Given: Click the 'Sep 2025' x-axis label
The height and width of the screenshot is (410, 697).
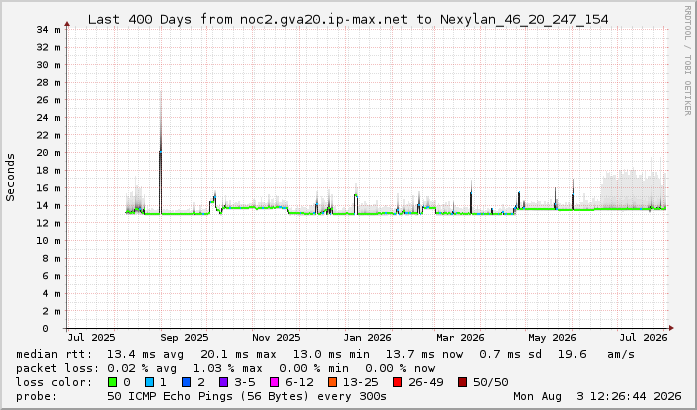Looking at the screenshot, I should [x=184, y=338].
